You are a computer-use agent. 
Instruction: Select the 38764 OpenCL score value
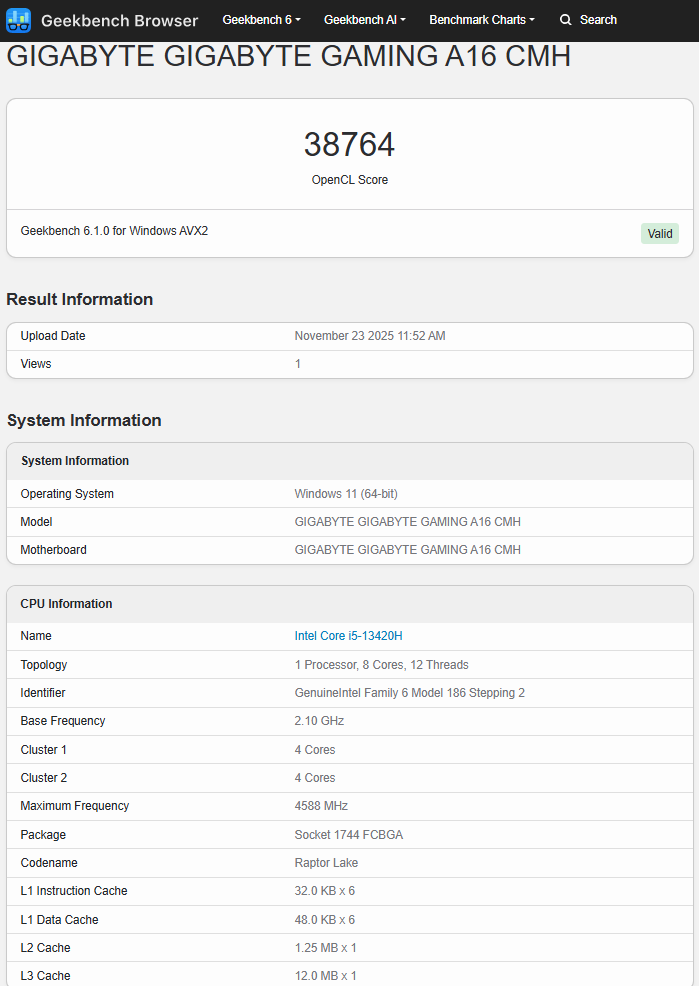pyautogui.click(x=350, y=144)
